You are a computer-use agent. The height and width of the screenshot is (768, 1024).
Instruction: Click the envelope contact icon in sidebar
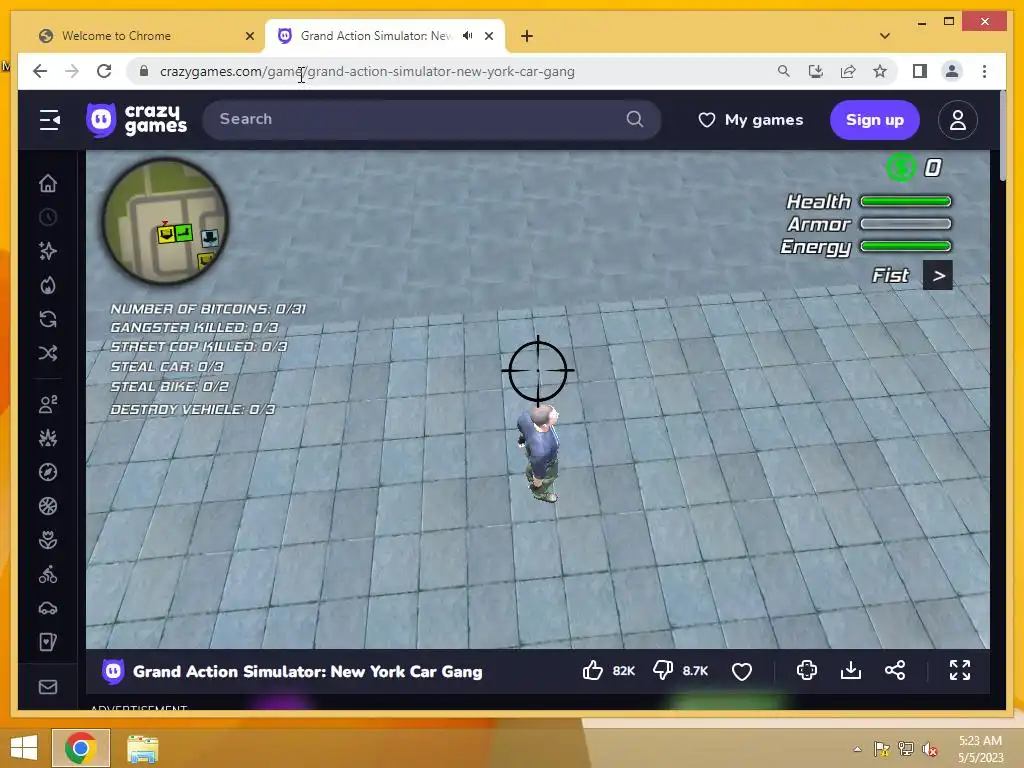[x=48, y=687]
